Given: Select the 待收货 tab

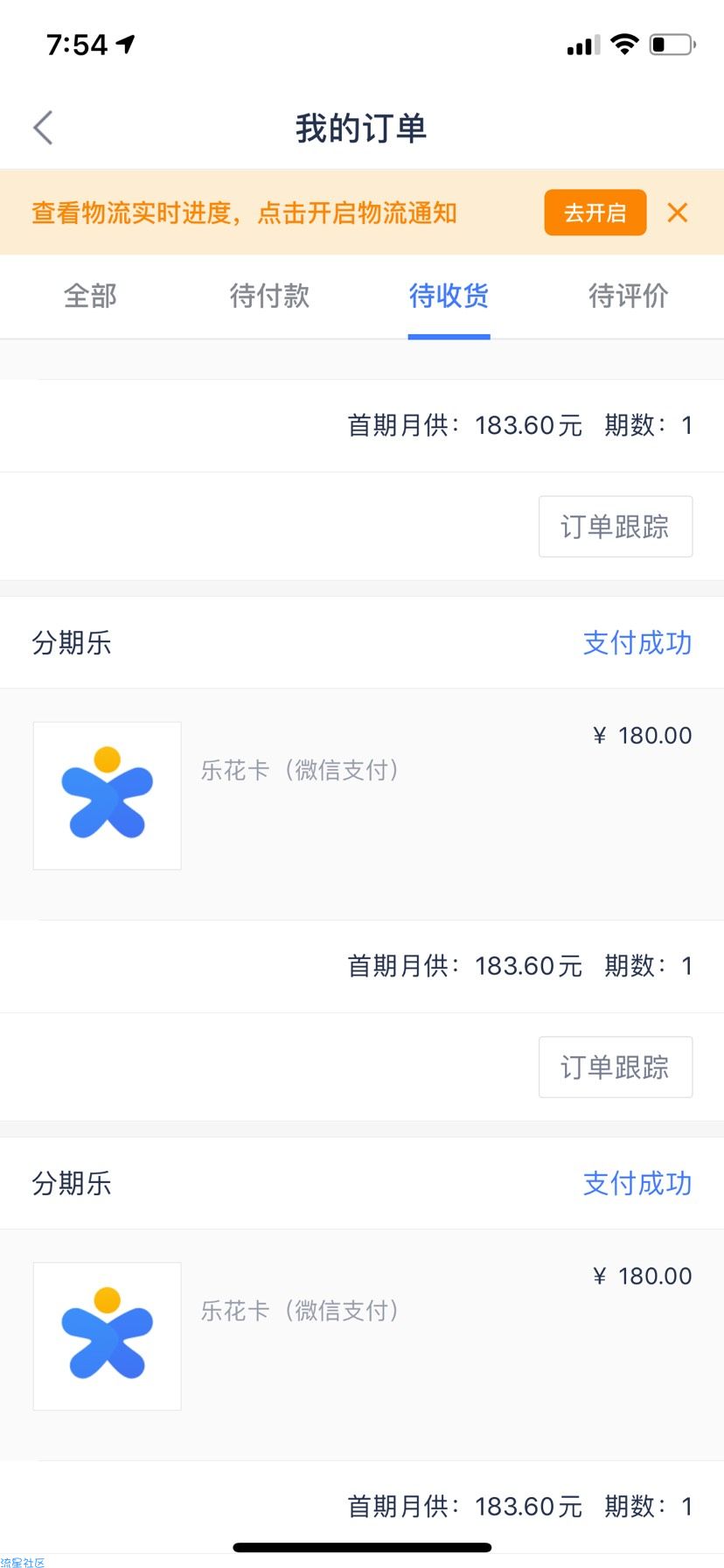Looking at the screenshot, I should [x=449, y=296].
